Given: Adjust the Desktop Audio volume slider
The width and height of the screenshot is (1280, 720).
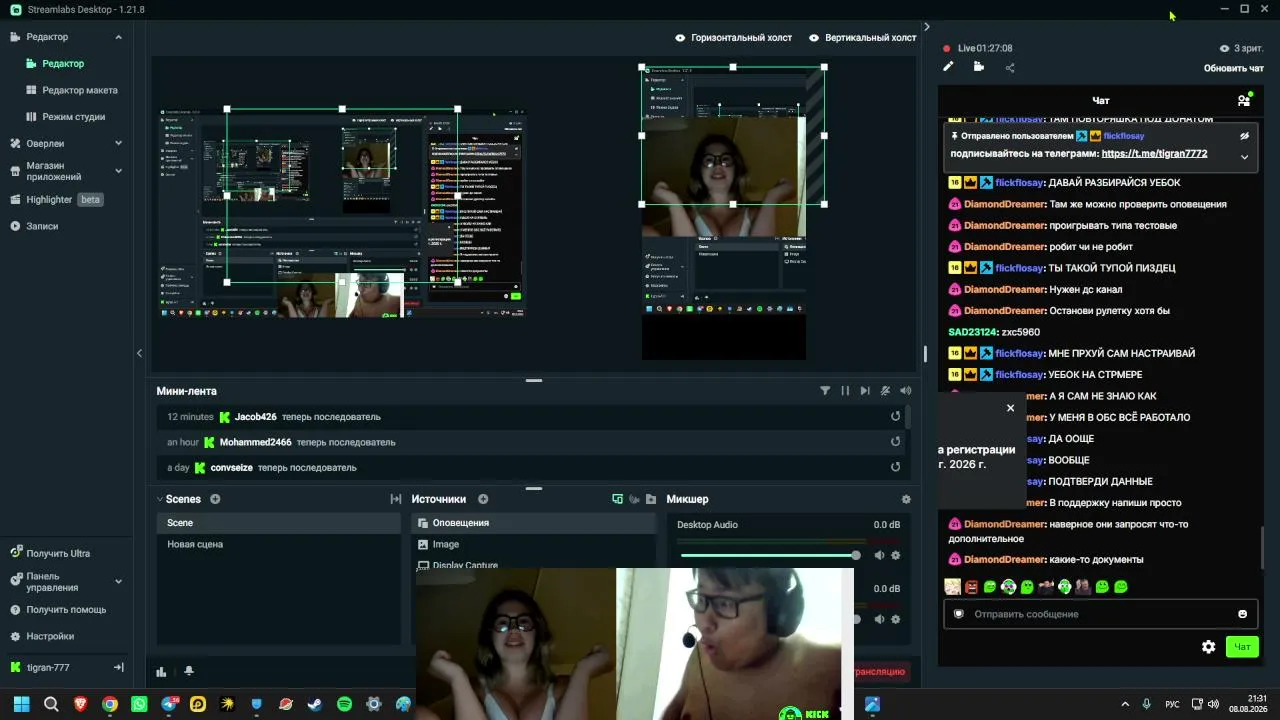Looking at the screenshot, I should 770,555.
